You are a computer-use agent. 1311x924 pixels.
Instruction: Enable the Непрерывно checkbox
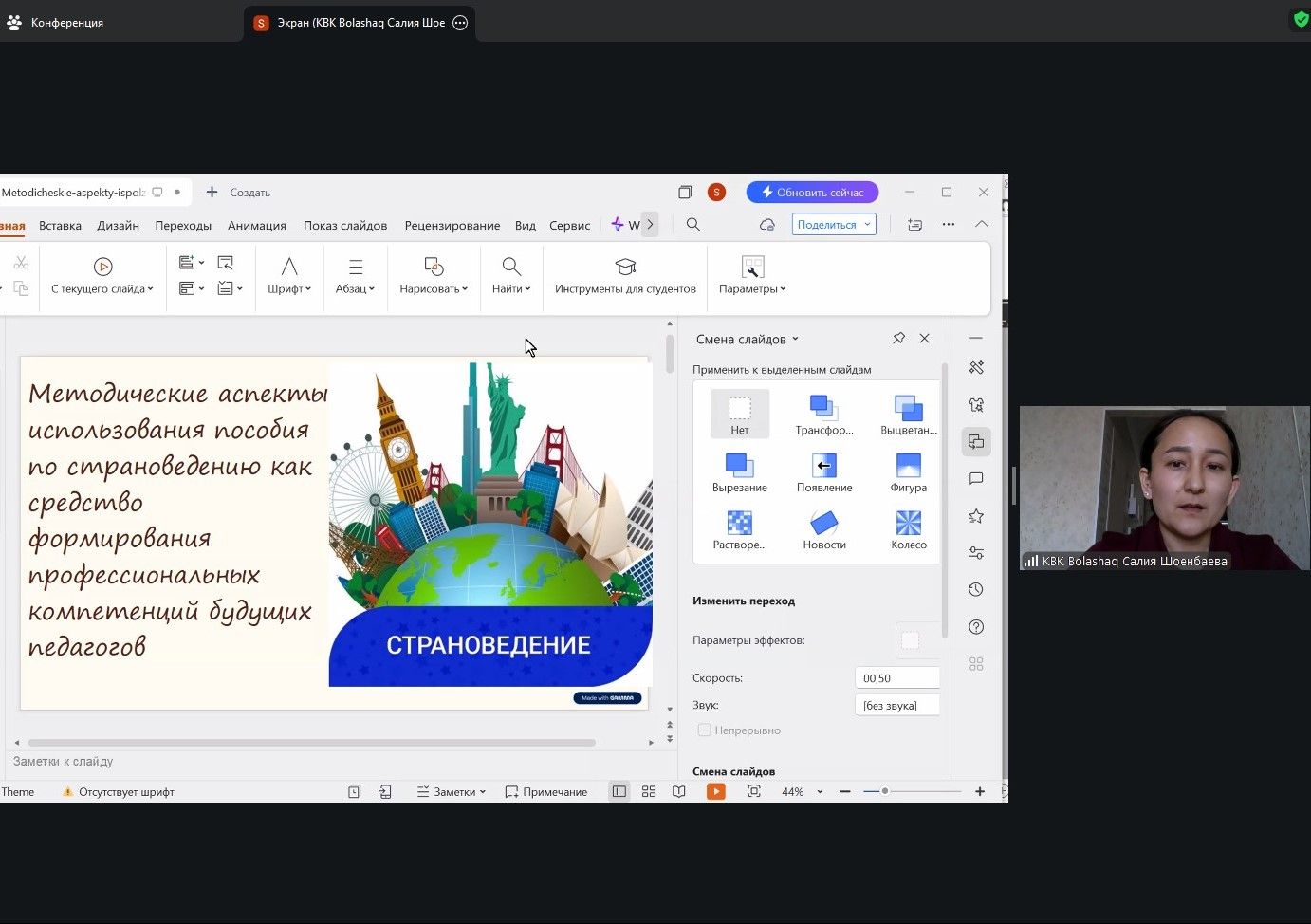705,730
